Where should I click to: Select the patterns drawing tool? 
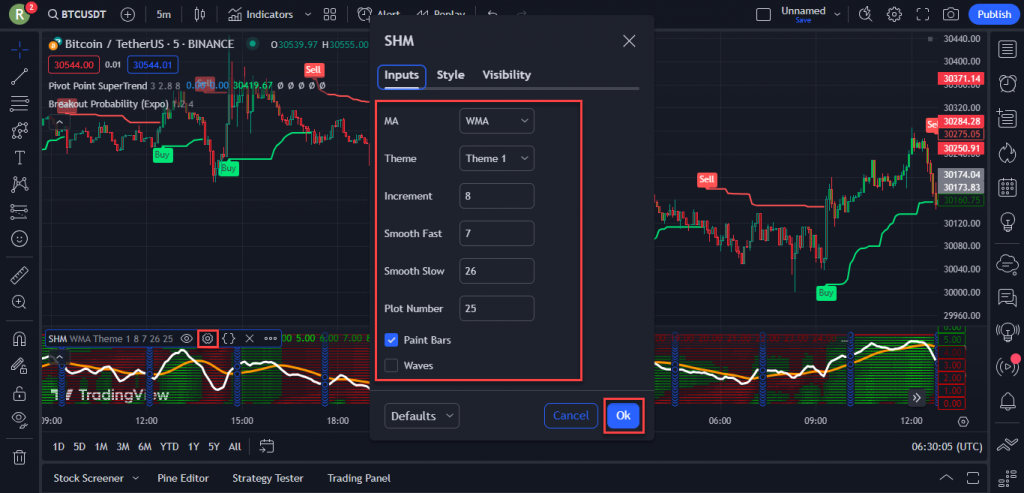pyautogui.click(x=20, y=131)
